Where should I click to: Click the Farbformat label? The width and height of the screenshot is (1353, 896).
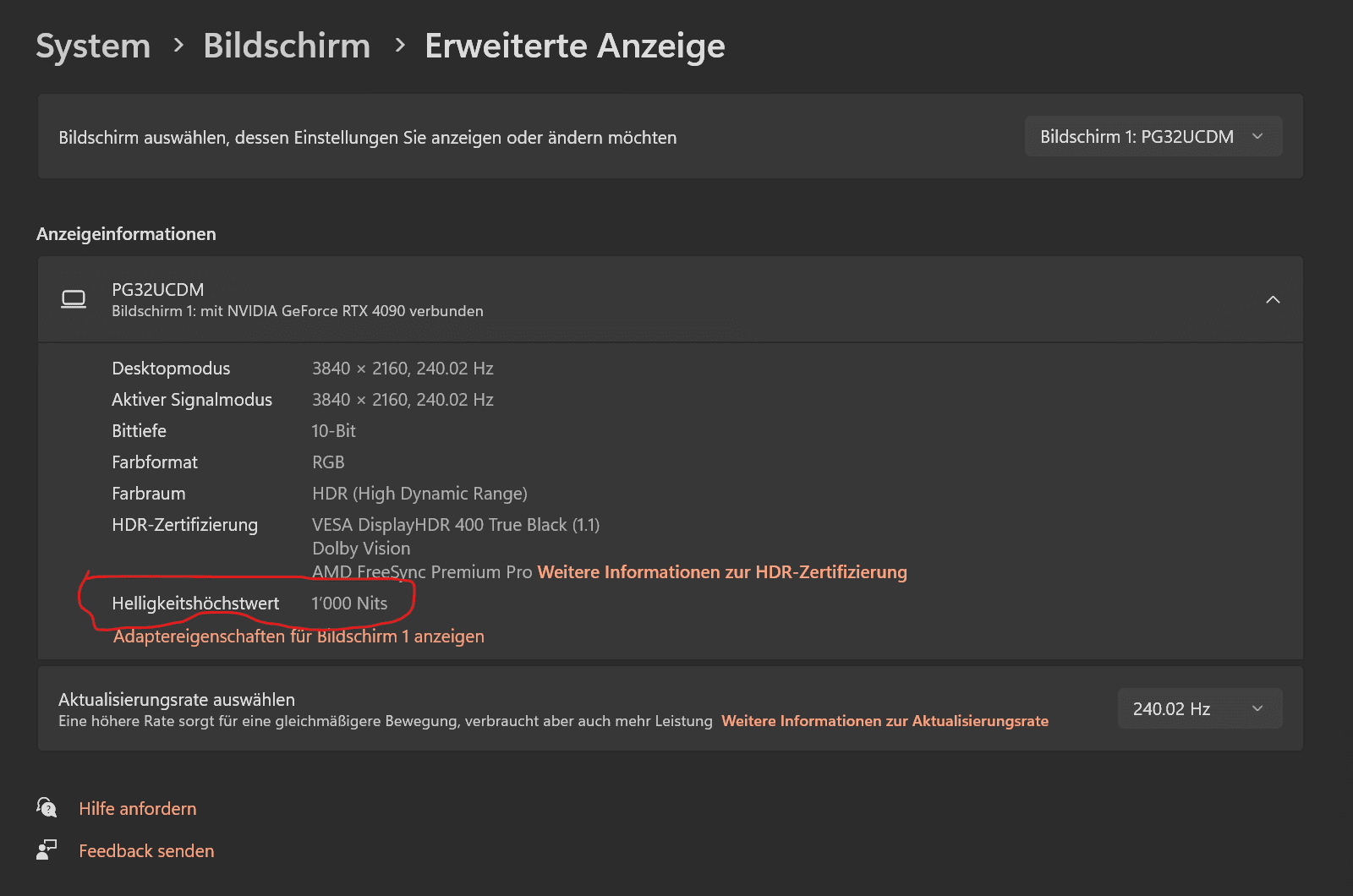coord(155,462)
